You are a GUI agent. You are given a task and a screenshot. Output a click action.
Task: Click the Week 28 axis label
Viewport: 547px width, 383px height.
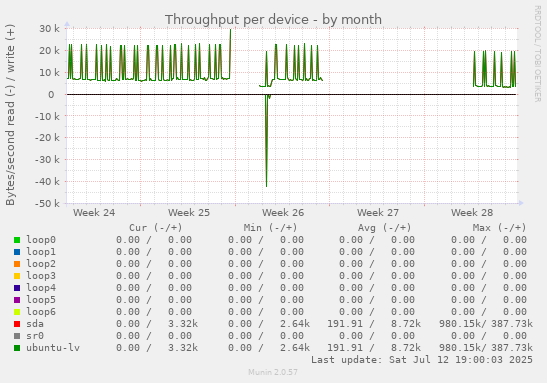click(472, 213)
